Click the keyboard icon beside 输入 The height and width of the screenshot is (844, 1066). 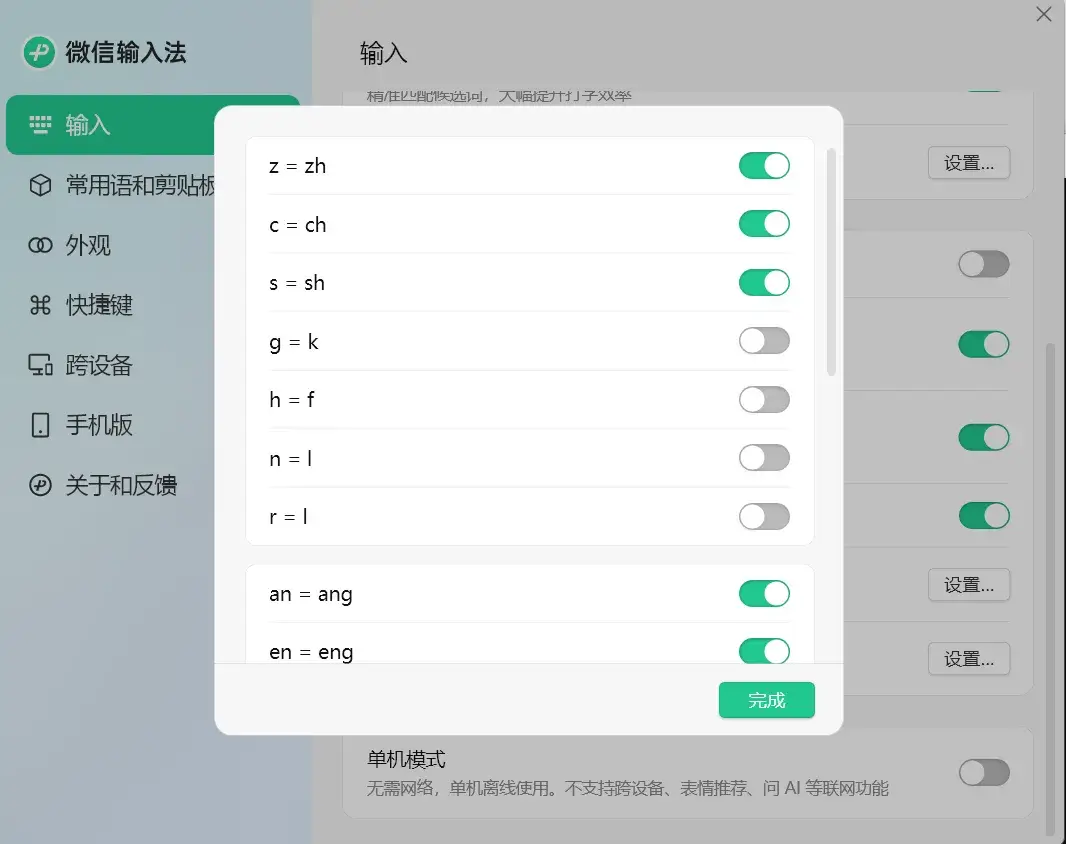(x=40, y=125)
